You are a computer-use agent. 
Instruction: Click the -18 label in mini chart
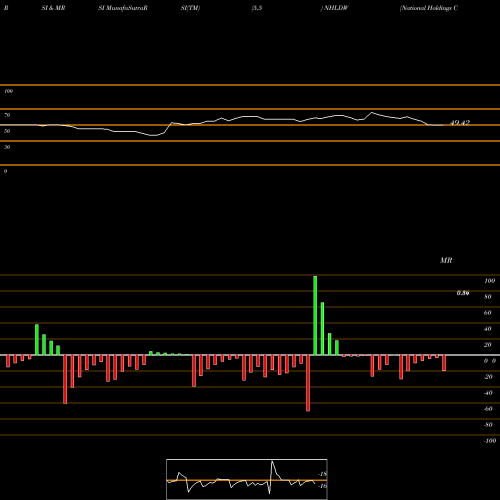pos(322,474)
